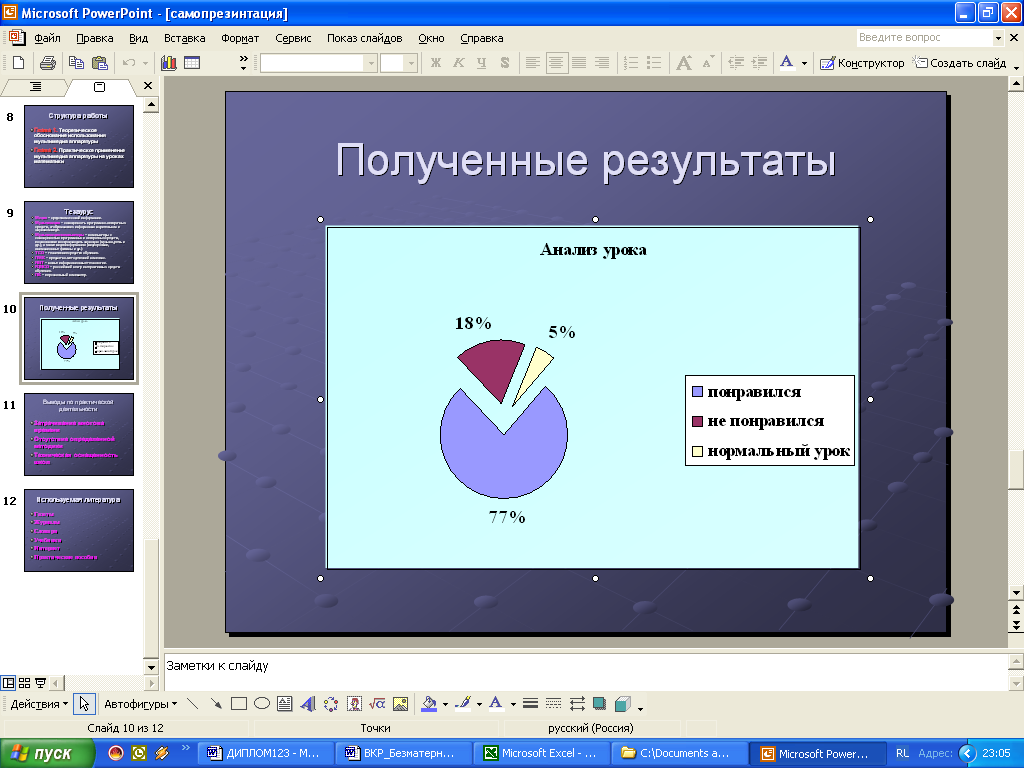The image size is (1024, 768).
Task: Select slide 11 thumbnail
Action: [79, 434]
